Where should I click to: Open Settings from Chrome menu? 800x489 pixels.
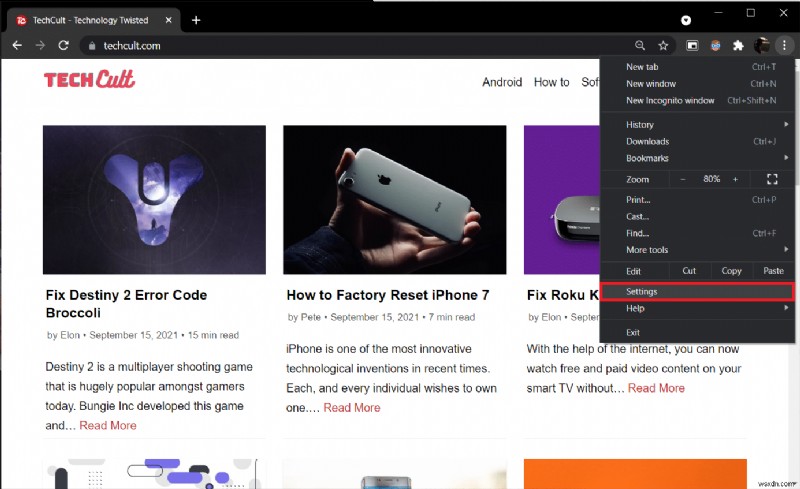coord(697,291)
